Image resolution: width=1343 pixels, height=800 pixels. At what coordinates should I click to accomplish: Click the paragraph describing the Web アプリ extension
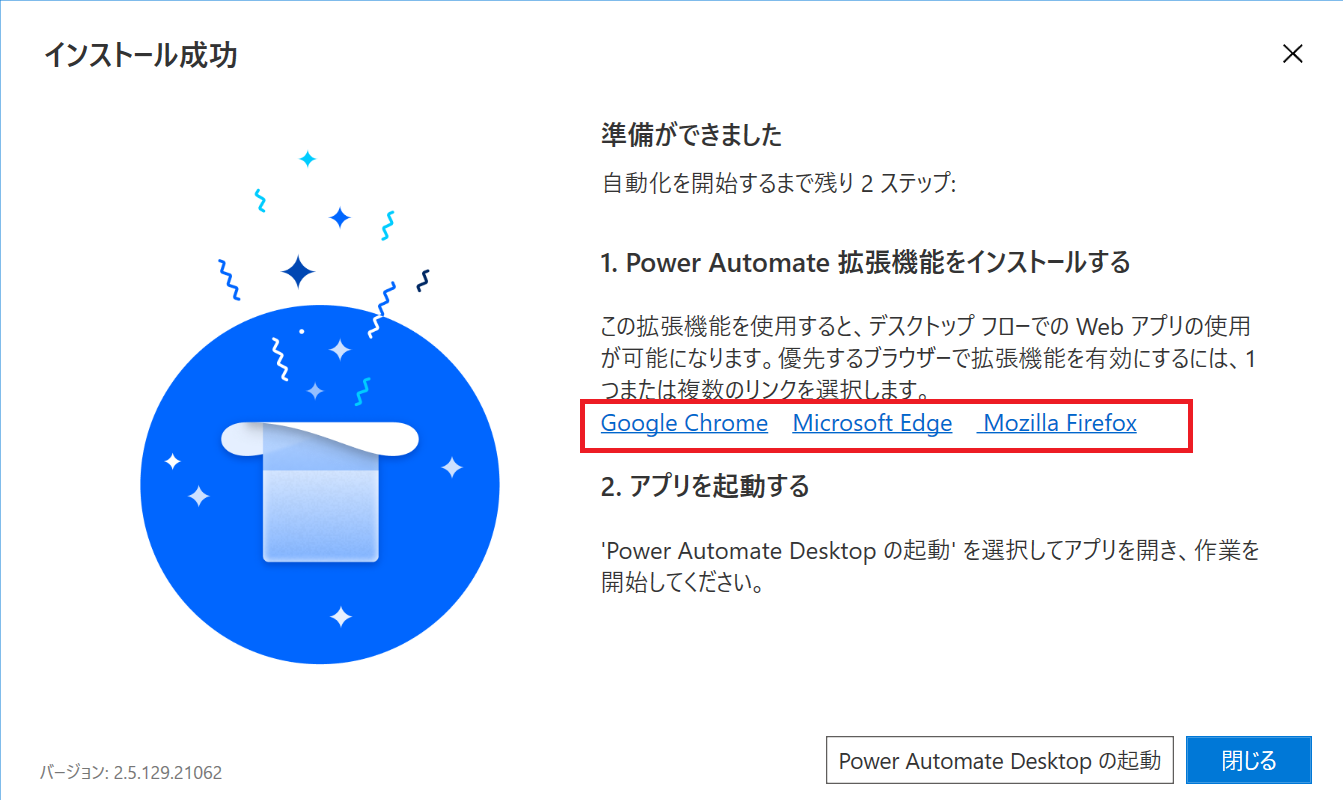pos(926,356)
